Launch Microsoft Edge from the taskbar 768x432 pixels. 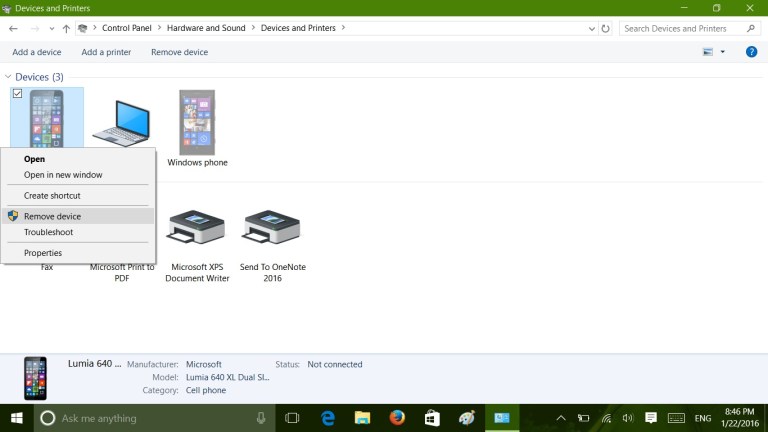pyautogui.click(x=327, y=418)
